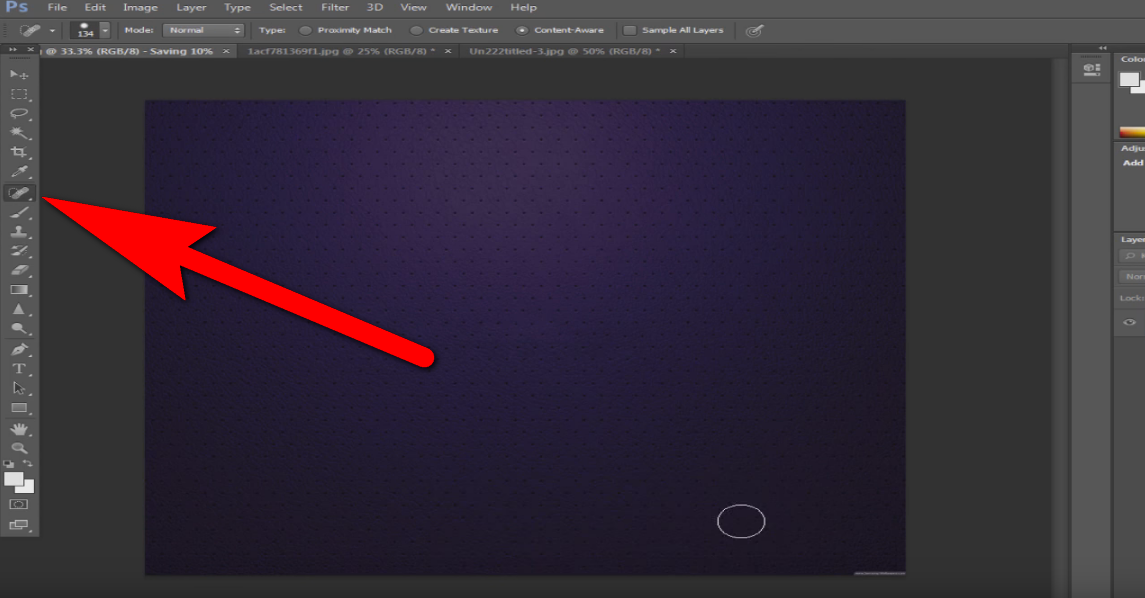Select the Lasso tool
This screenshot has height=598, width=1145.
click(x=19, y=114)
